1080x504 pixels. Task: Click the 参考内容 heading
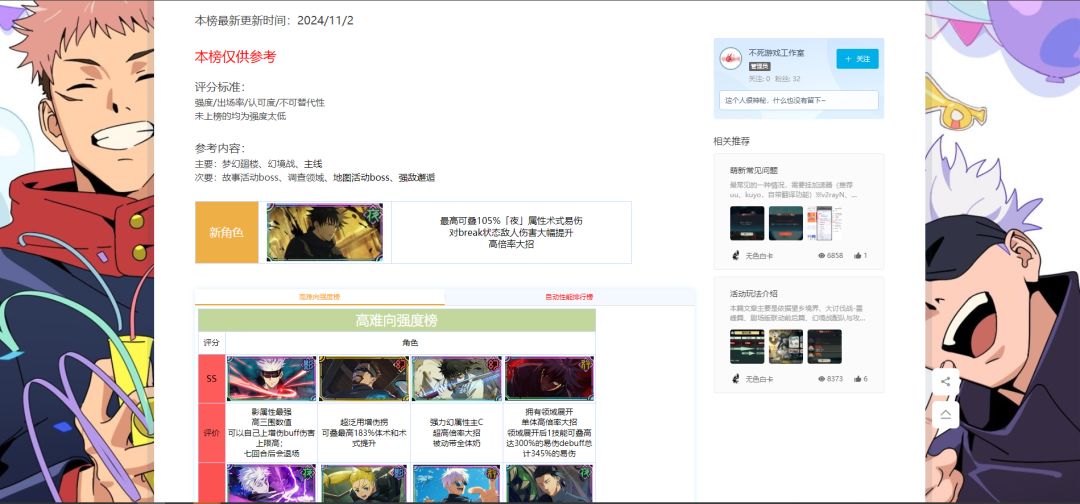click(220, 148)
